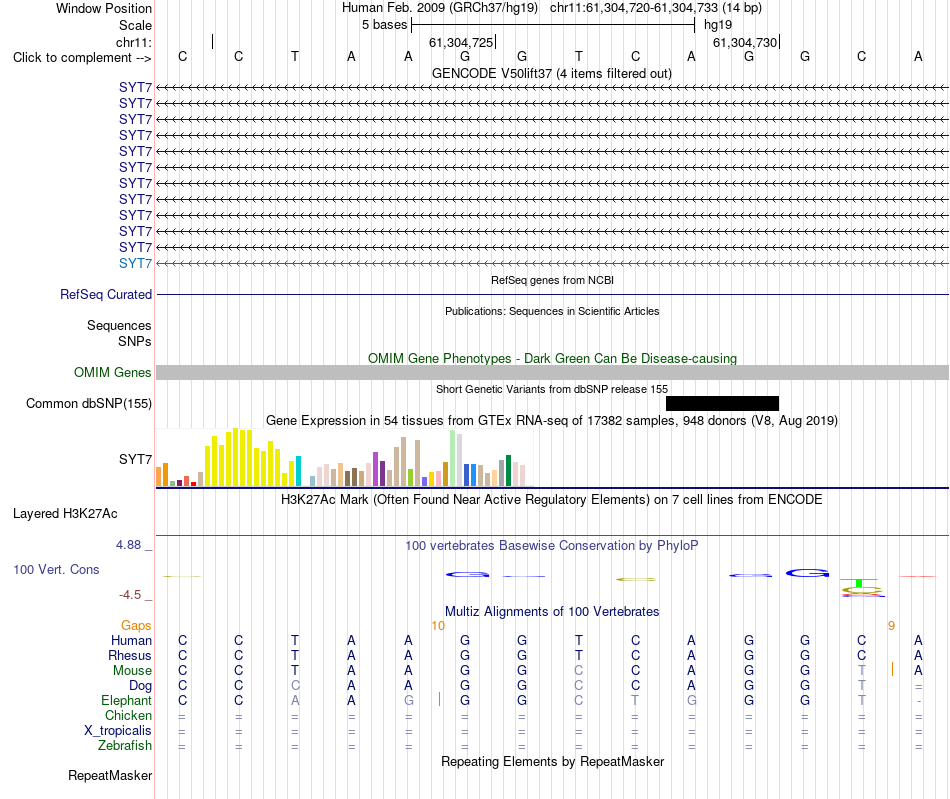
Task: Select the black dbSNP variant block
Action: click(x=722, y=403)
